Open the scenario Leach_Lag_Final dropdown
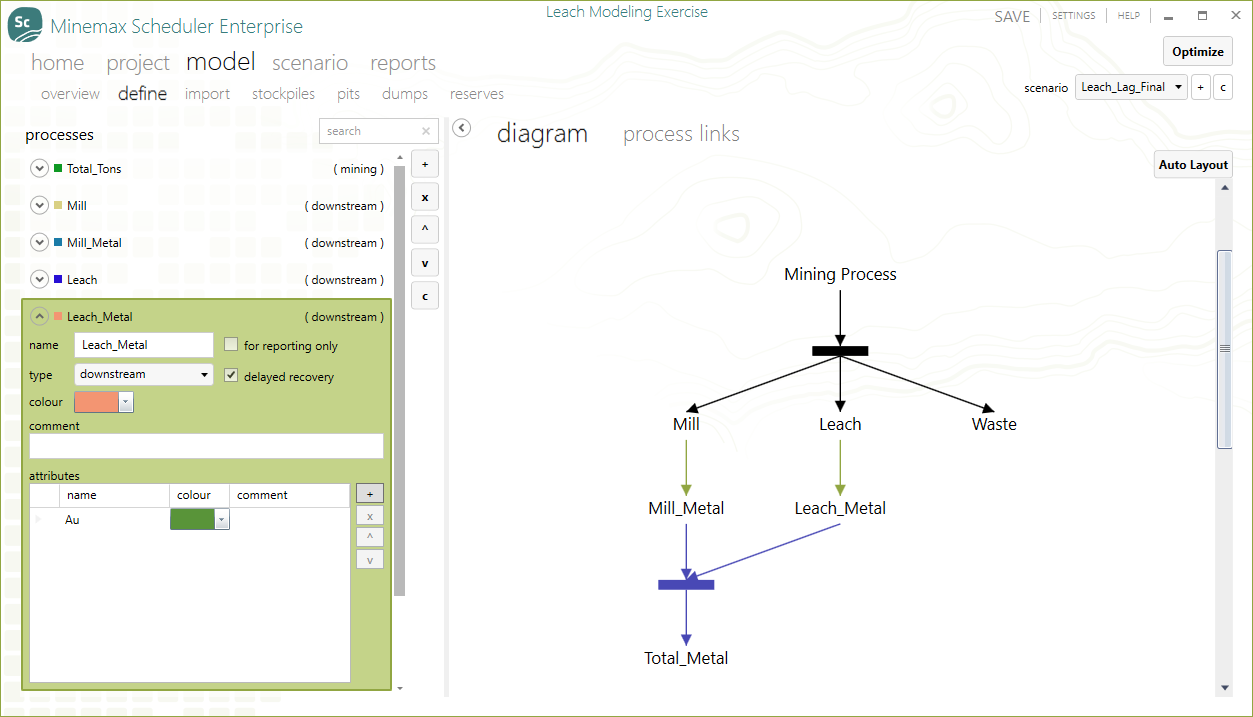The image size is (1253, 717). [x=1131, y=87]
